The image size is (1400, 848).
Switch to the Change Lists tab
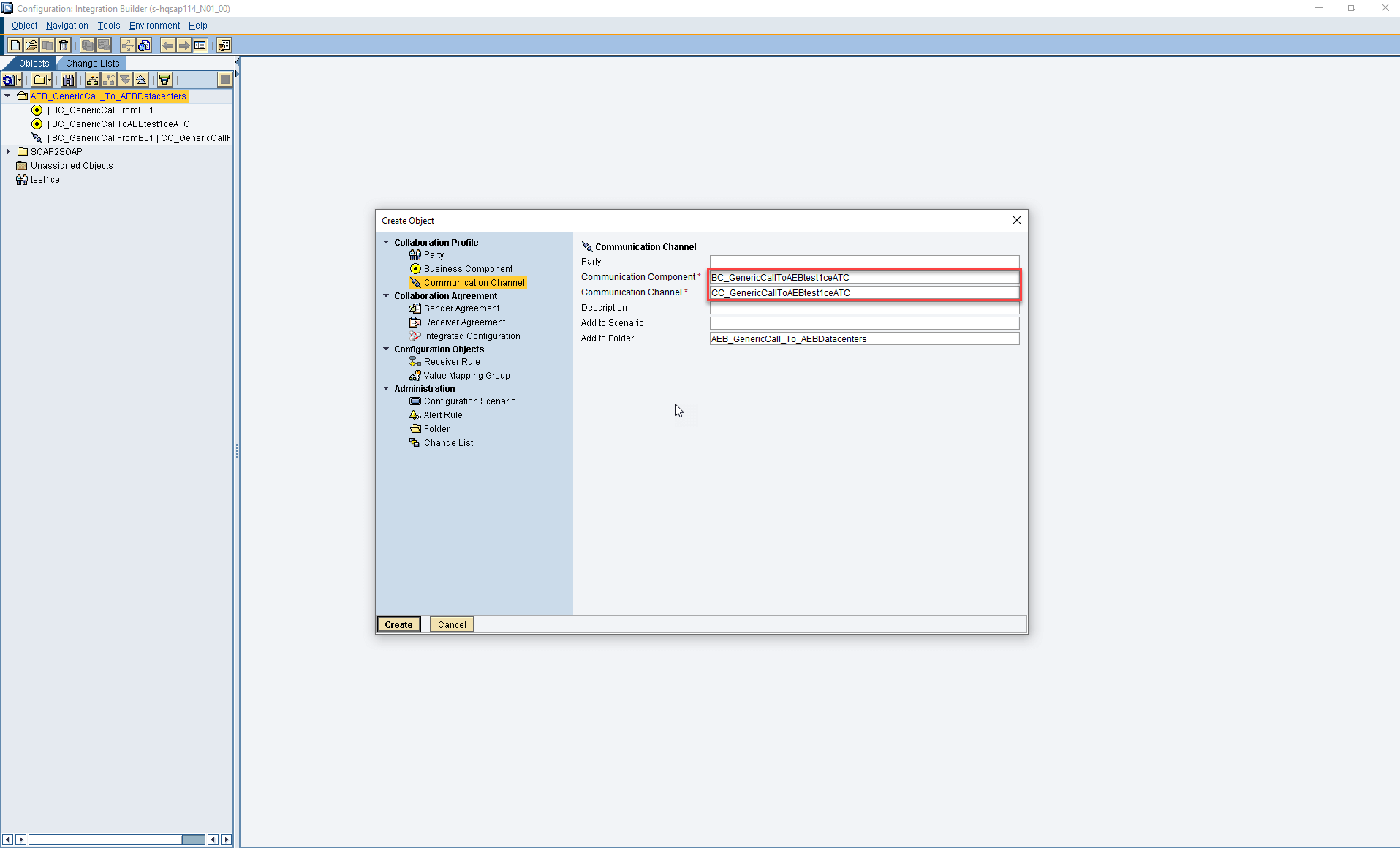click(92, 63)
